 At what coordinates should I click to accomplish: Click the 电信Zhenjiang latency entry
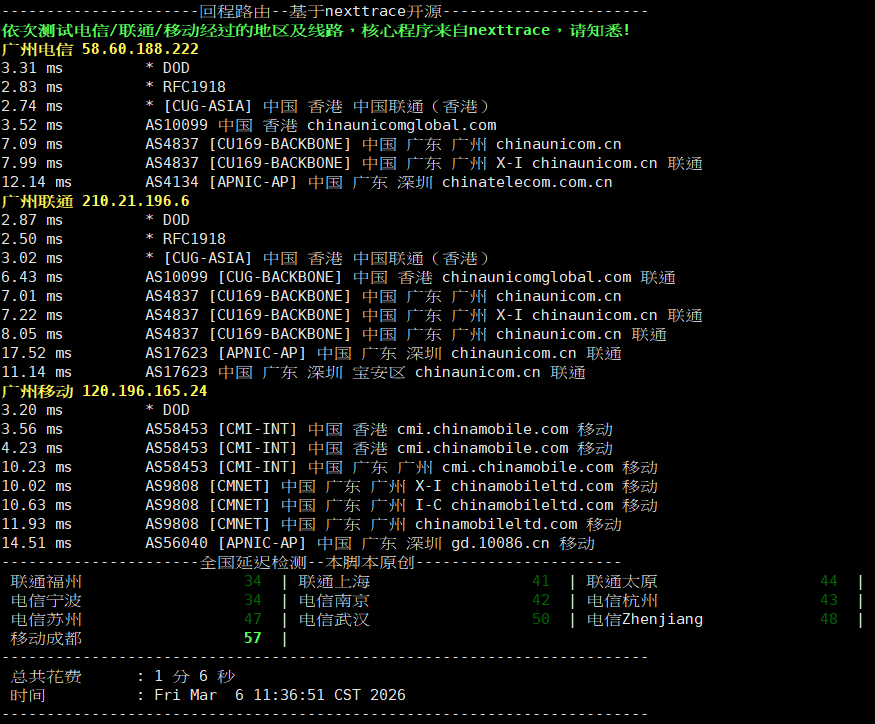pyautogui.click(x=644, y=619)
